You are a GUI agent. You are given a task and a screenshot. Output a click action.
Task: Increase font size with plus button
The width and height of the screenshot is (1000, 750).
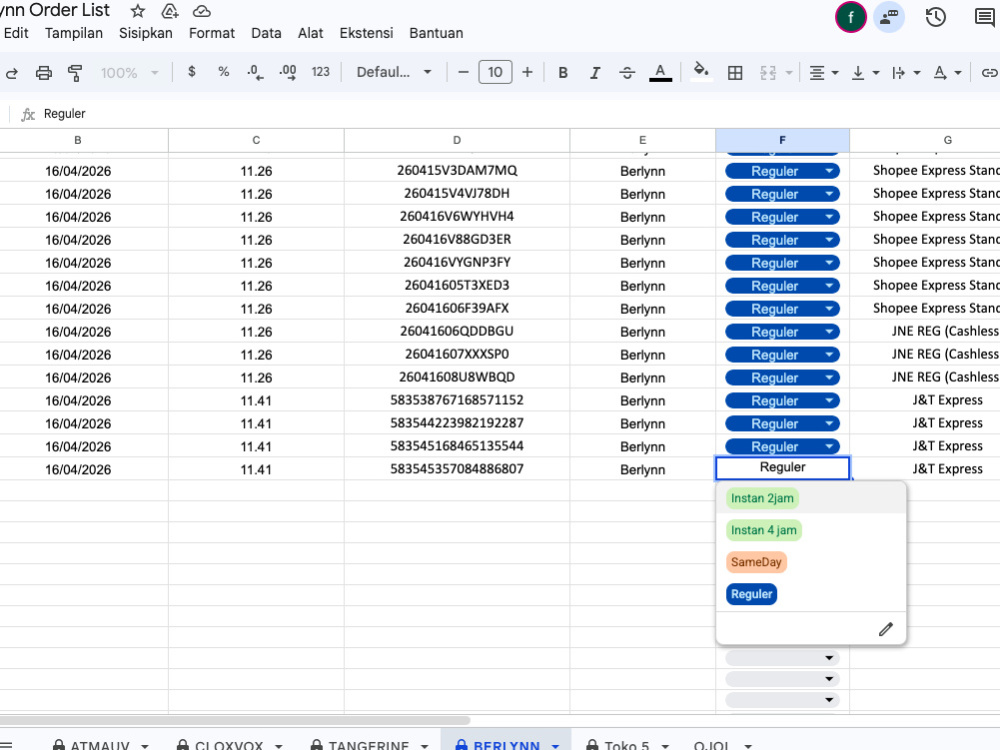(x=527, y=72)
